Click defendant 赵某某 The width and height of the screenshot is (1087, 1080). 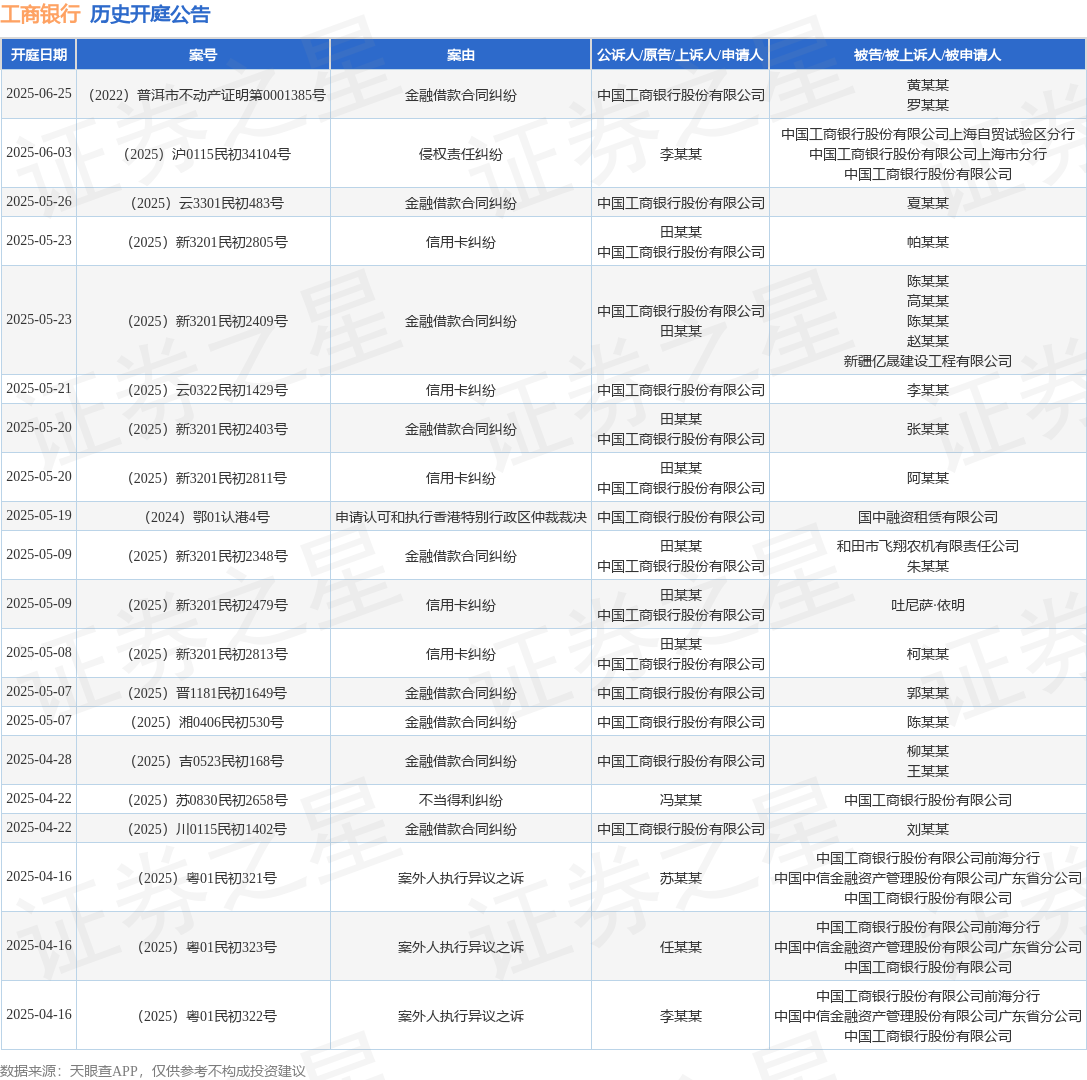point(928,341)
